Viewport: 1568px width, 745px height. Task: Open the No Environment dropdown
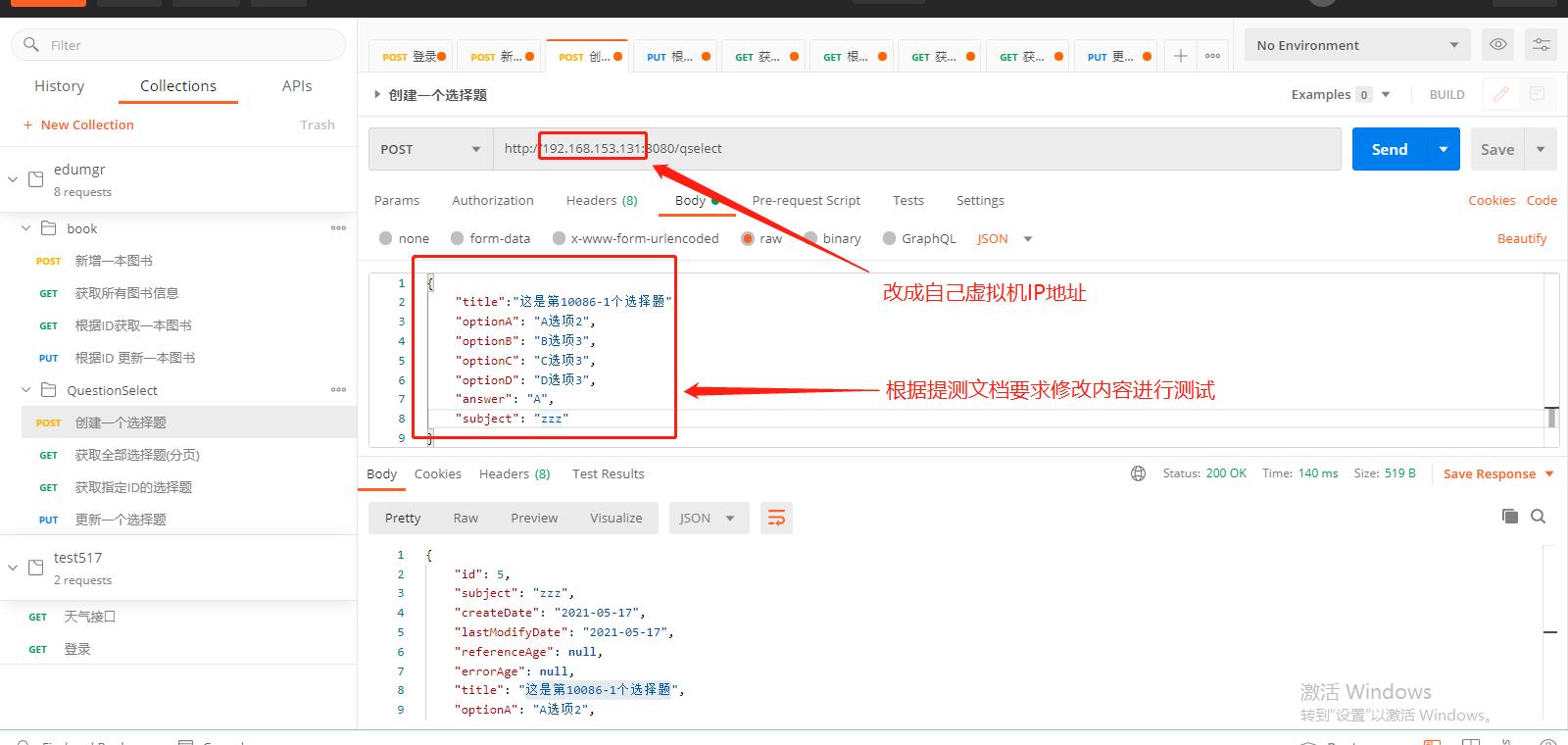(1357, 45)
